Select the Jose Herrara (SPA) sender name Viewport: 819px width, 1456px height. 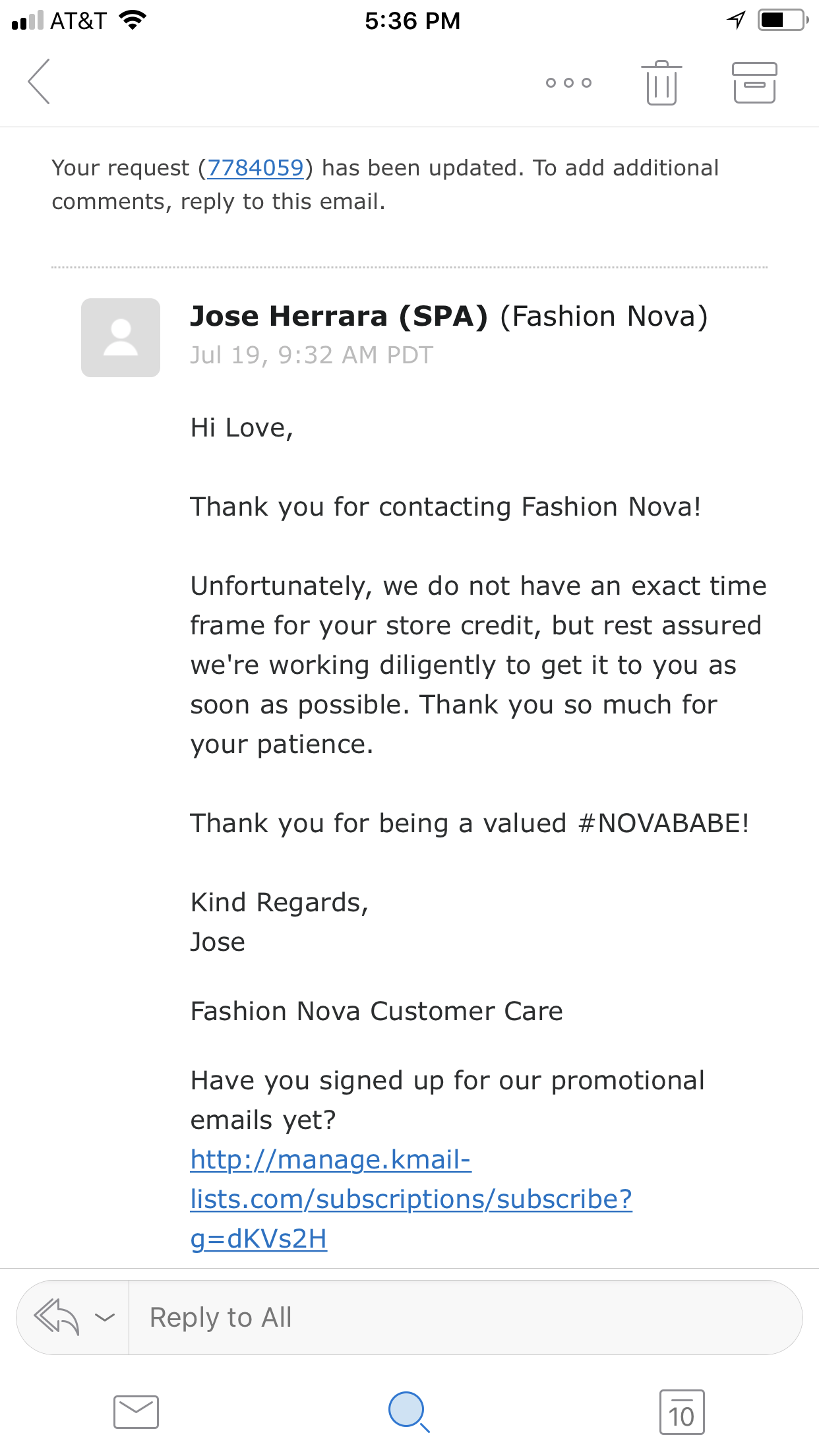click(339, 317)
